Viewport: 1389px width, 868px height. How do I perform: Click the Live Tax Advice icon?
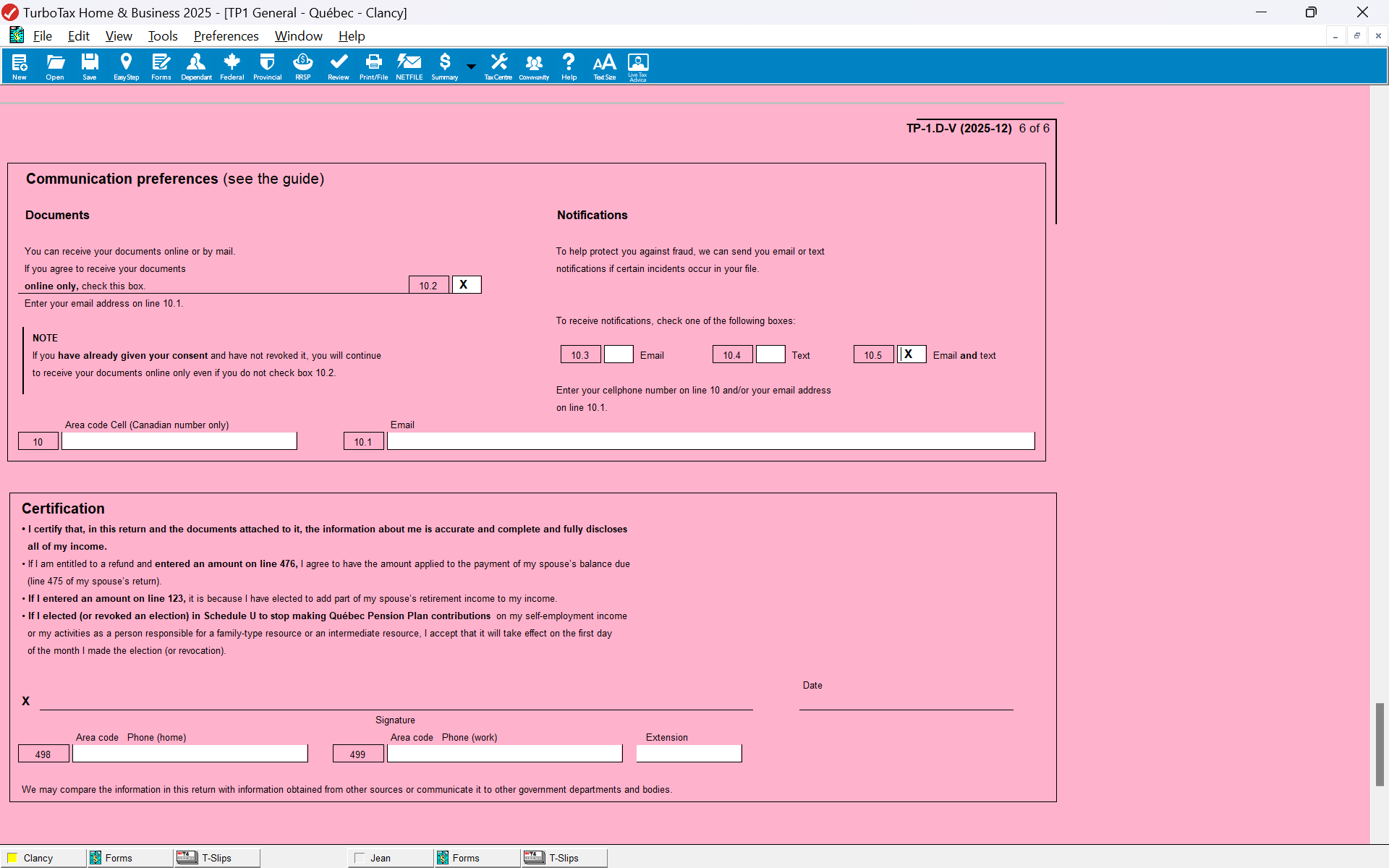tap(637, 66)
